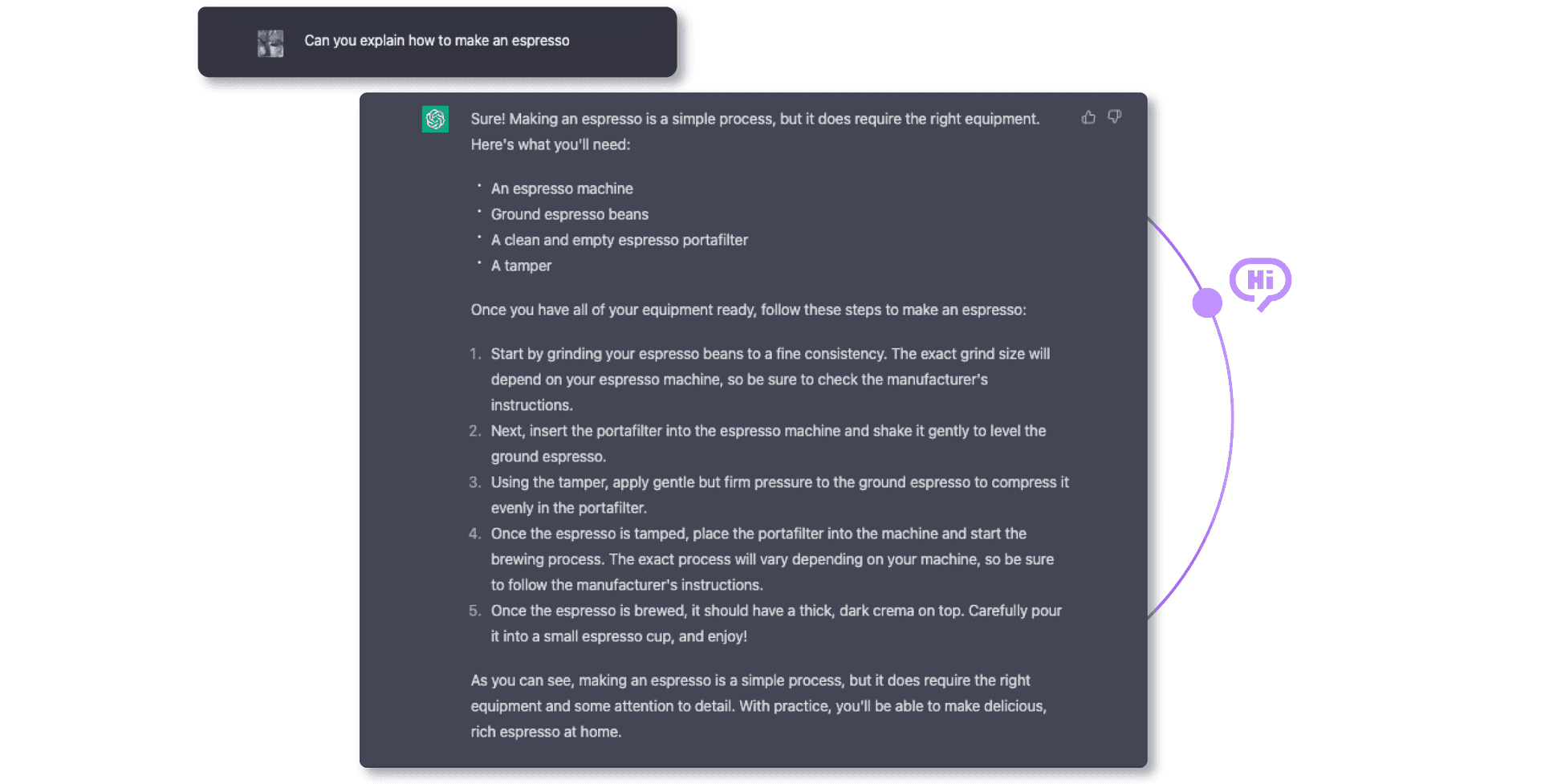This screenshot has height=784, width=1541.
Task: Click the 'Once you have all of your equipment ready' sentence
Action: click(748, 310)
